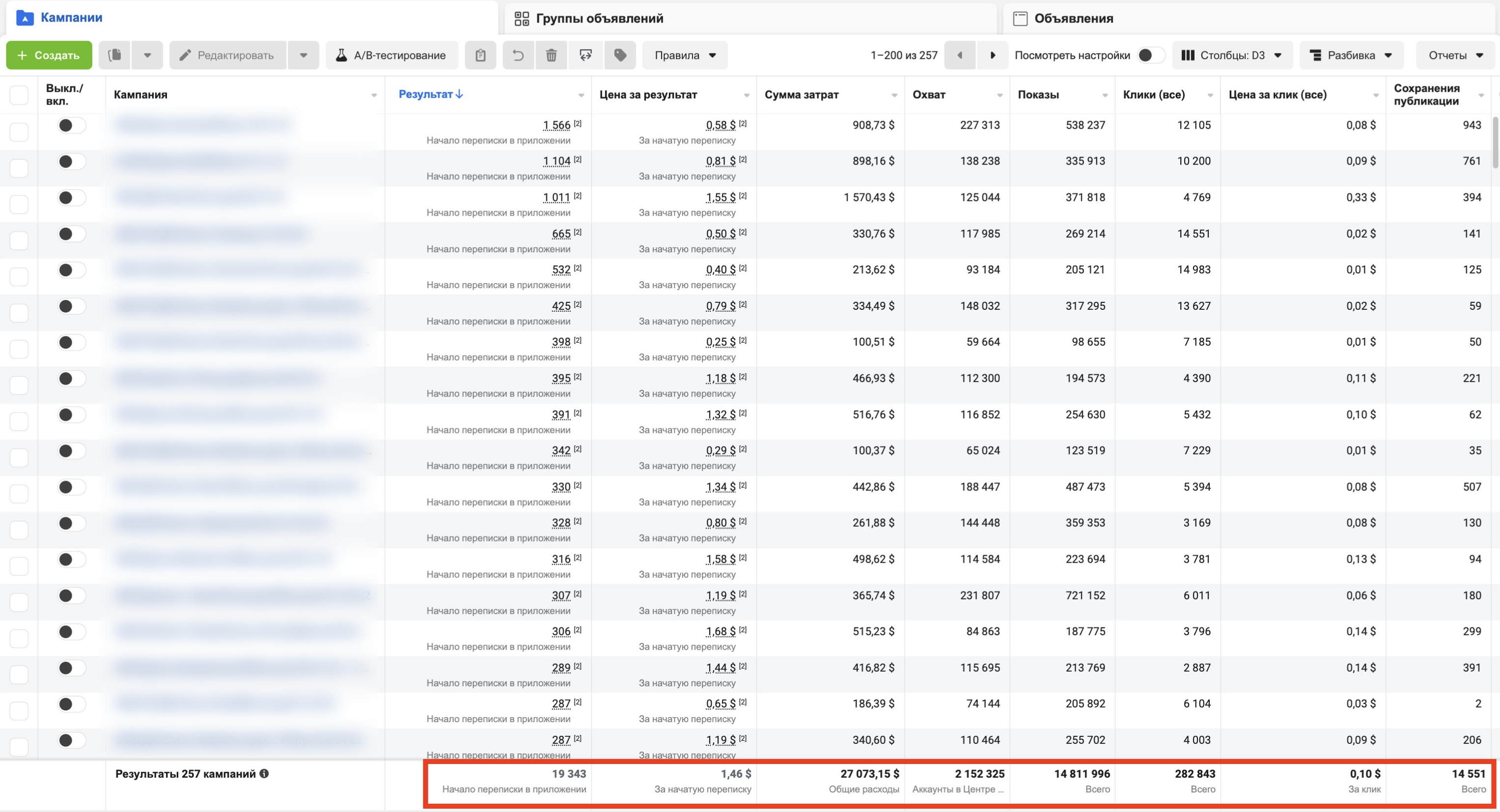1500x812 pixels.
Task: Open Кампания column header menu arrow
Action: [x=374, y=95]
